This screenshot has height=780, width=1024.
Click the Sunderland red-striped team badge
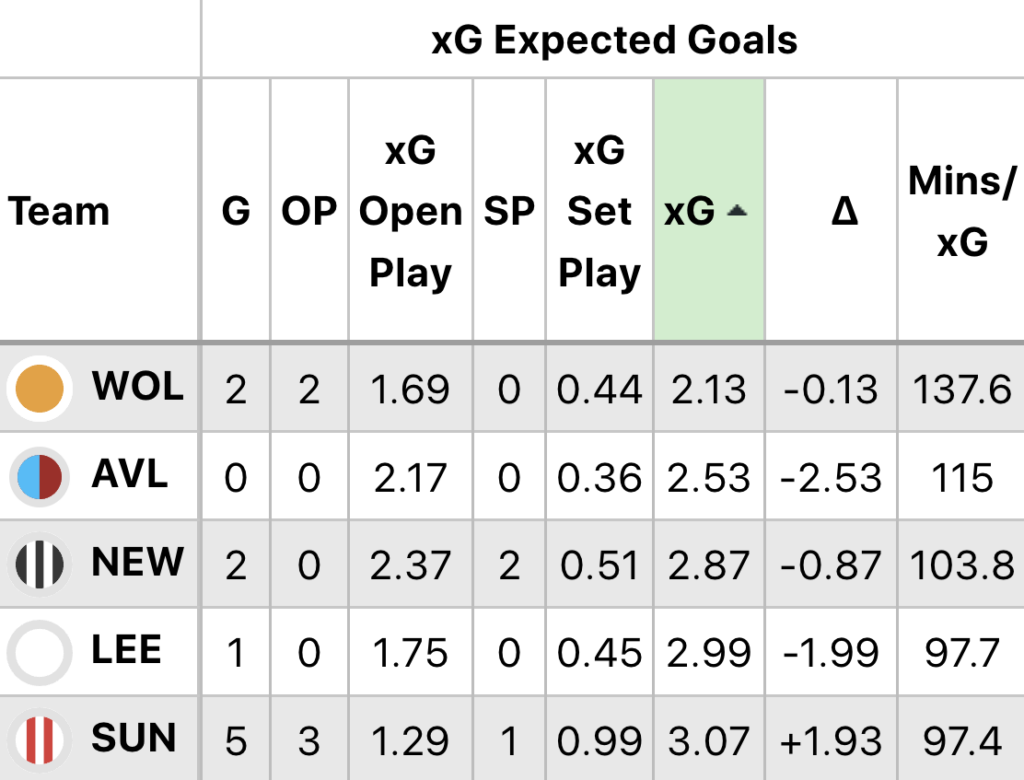40,740
